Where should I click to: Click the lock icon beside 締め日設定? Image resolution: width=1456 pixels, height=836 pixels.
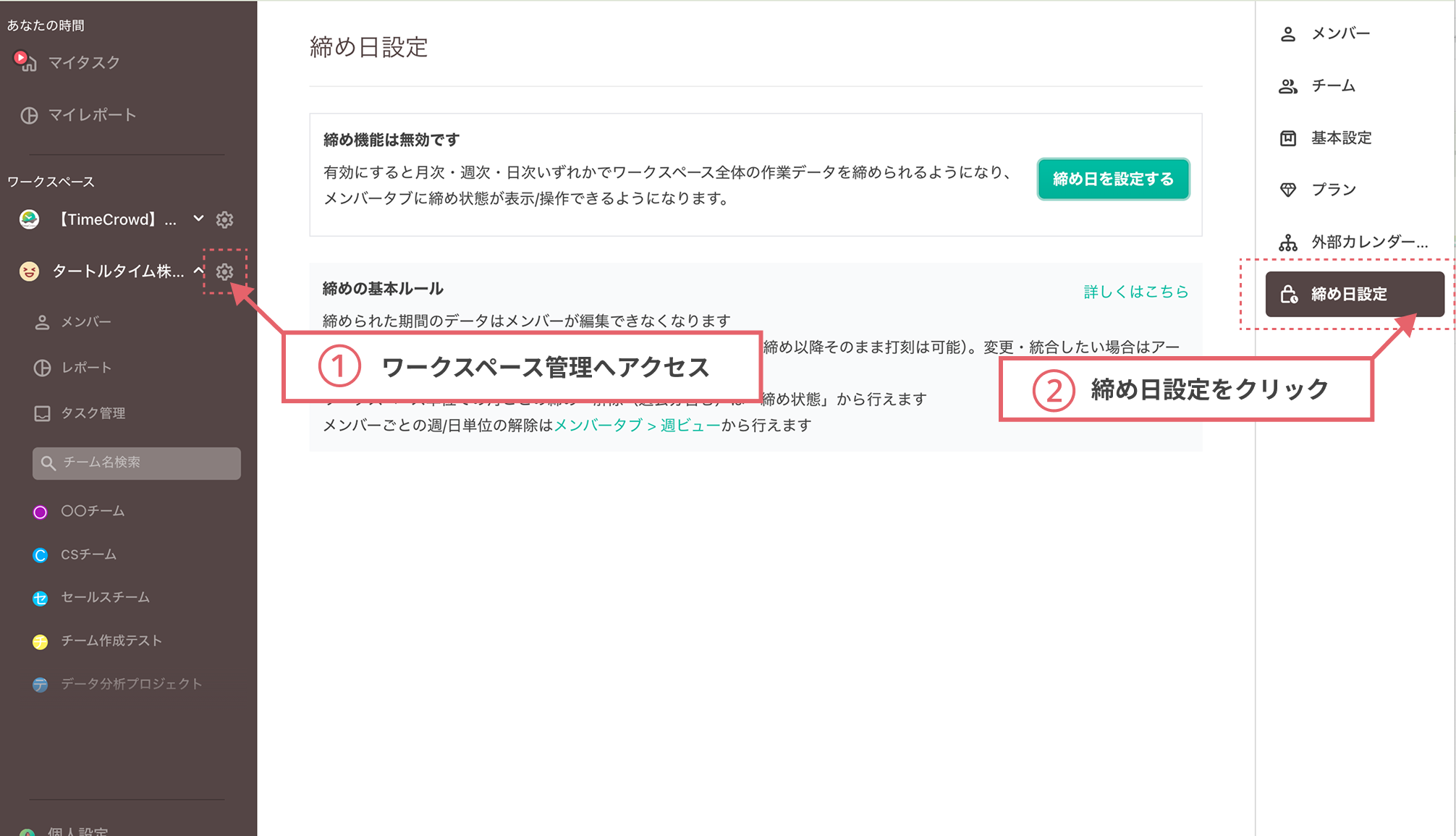click(x=1289, y=294)
